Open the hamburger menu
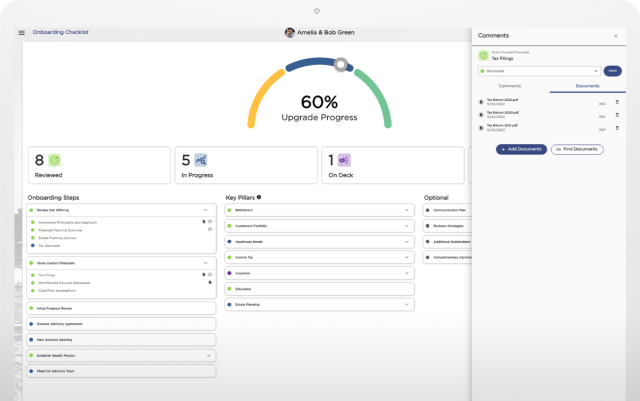Screen dimensions: 640x401 [x=22, y=32]
